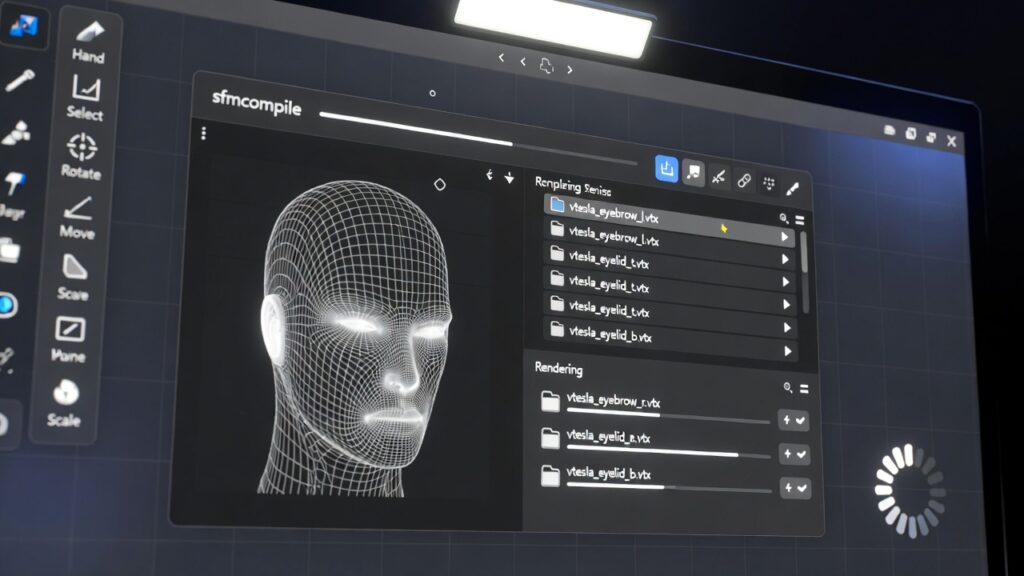Viewport: 1024px width, 576px height.
Task: Open three-dot menu below sfmcompile title
Action: click(x=204, y=133)
